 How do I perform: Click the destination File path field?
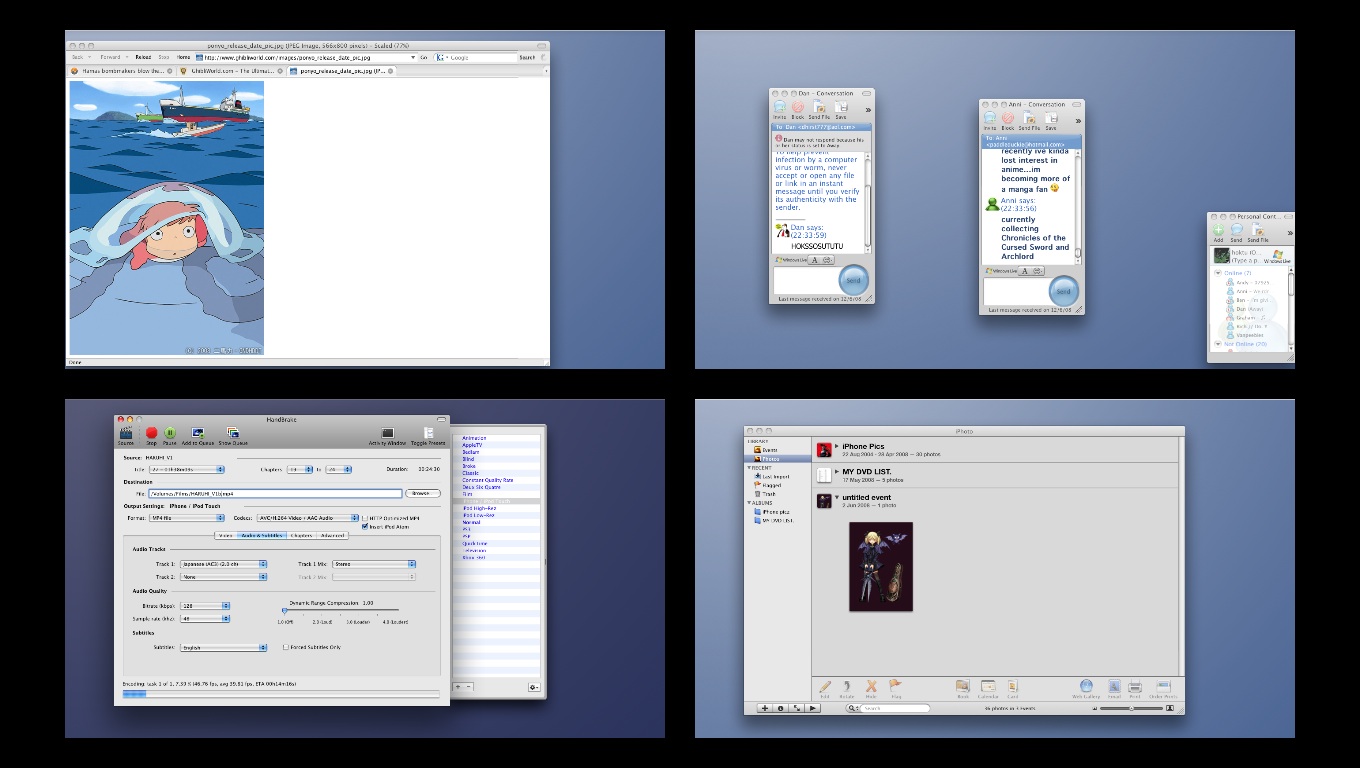tap(275, 493)
